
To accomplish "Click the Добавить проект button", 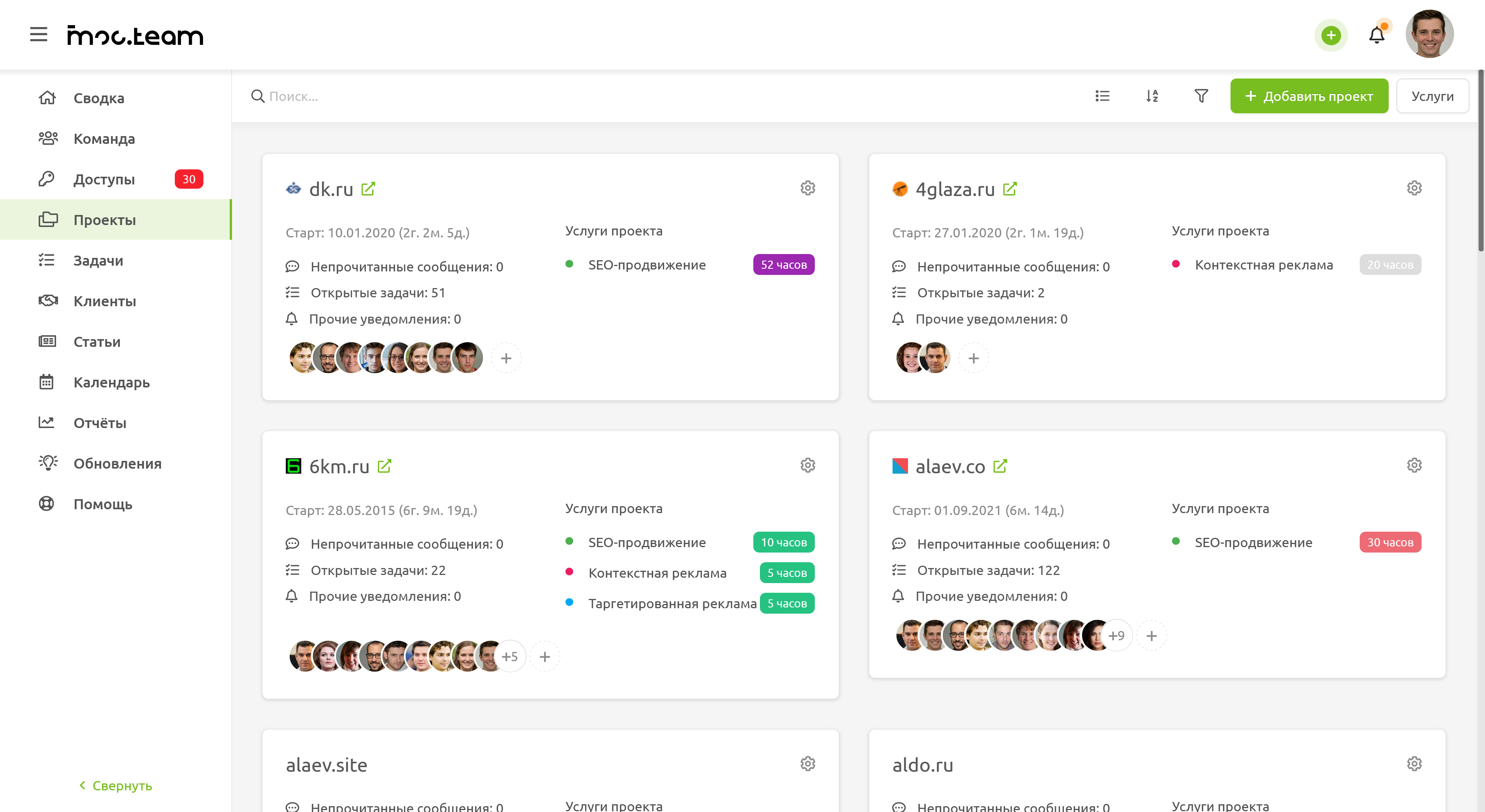I will tap(1309, 96).
